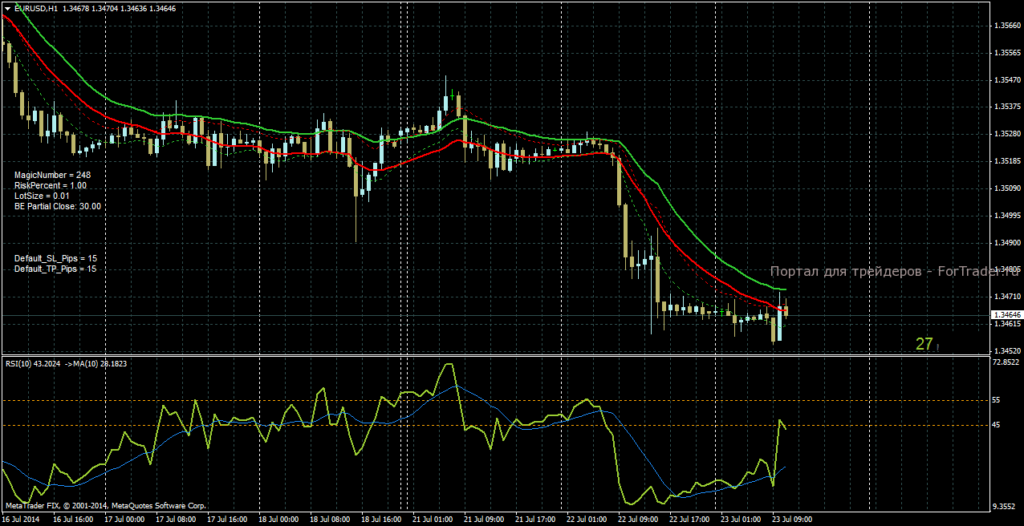Screen dimensions: 1024x526
Task: Click the MagicNumber = 248 label
Action: point(52,175)
